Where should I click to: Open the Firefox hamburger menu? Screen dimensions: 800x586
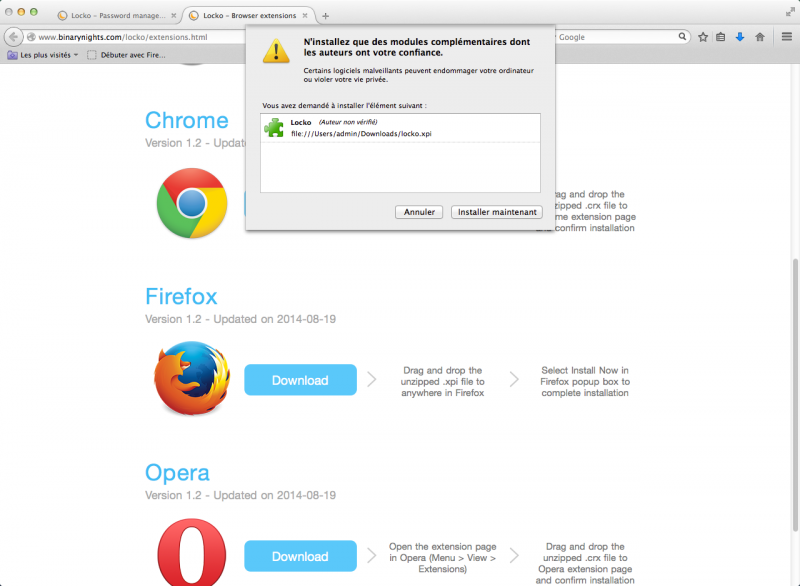[x=787, y=37]
